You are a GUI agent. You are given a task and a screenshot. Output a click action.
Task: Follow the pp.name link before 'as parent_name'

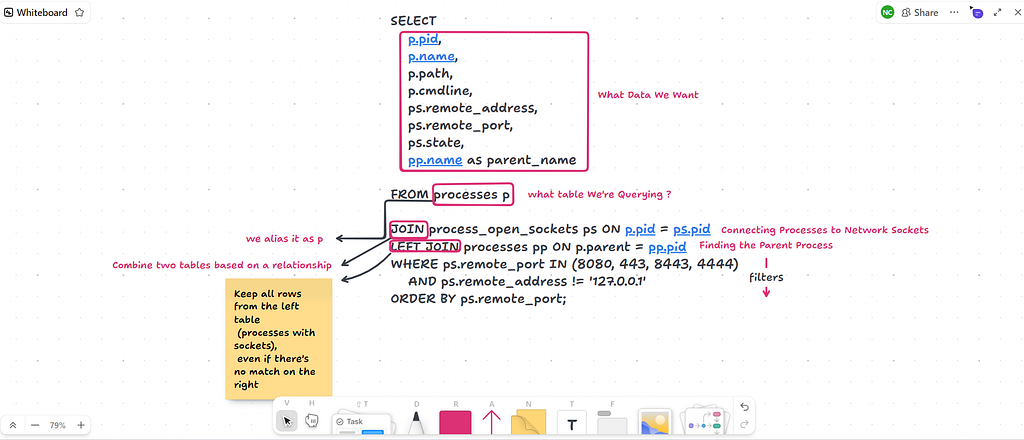(436, 160)
